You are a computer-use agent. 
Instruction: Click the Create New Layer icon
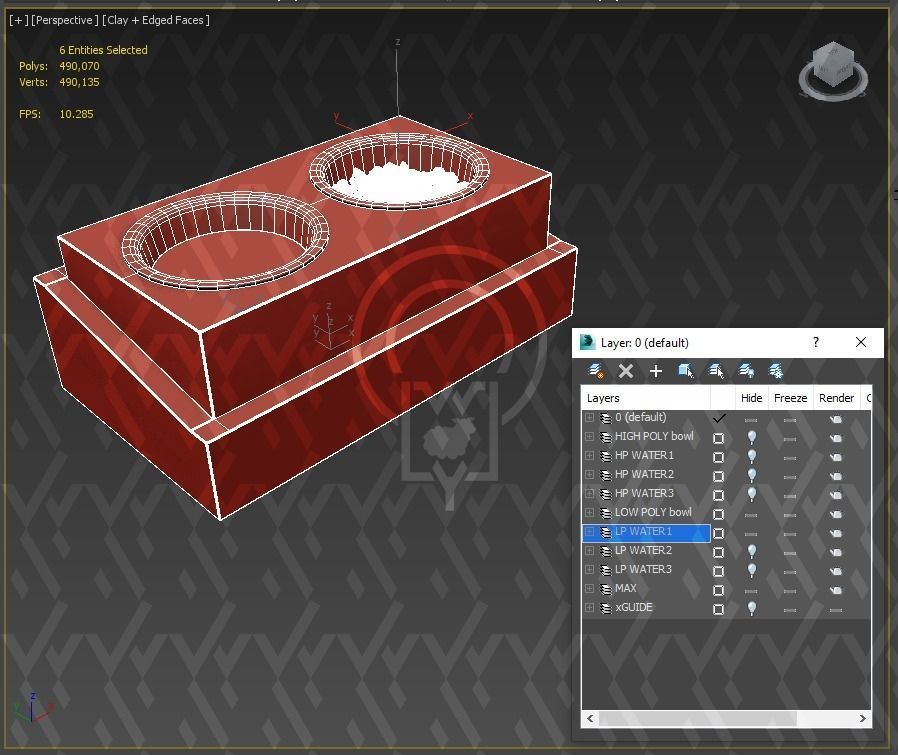[x=596, y=371]
